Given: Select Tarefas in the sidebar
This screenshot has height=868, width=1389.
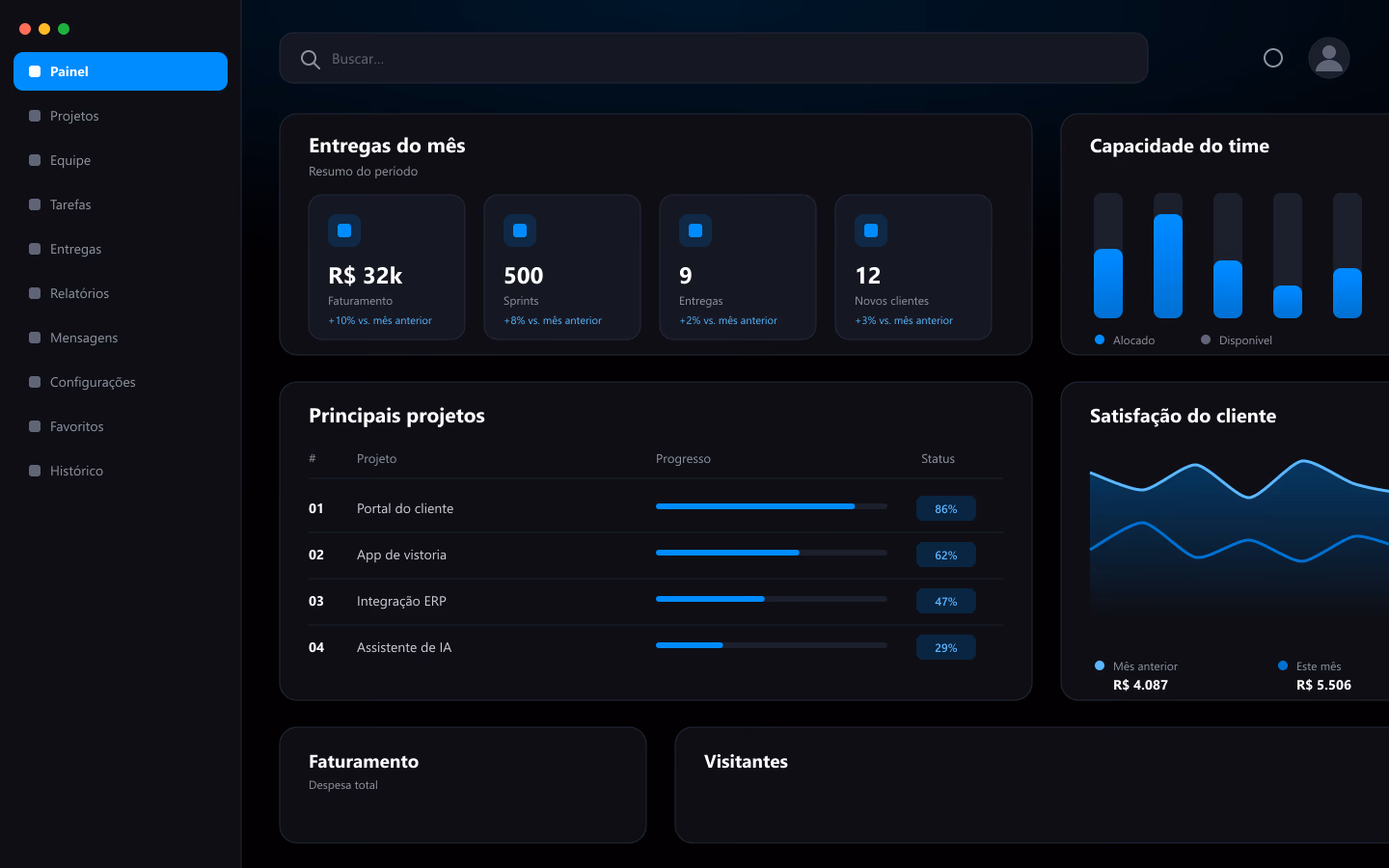Looking at the screenshot, I should (121, 204).
